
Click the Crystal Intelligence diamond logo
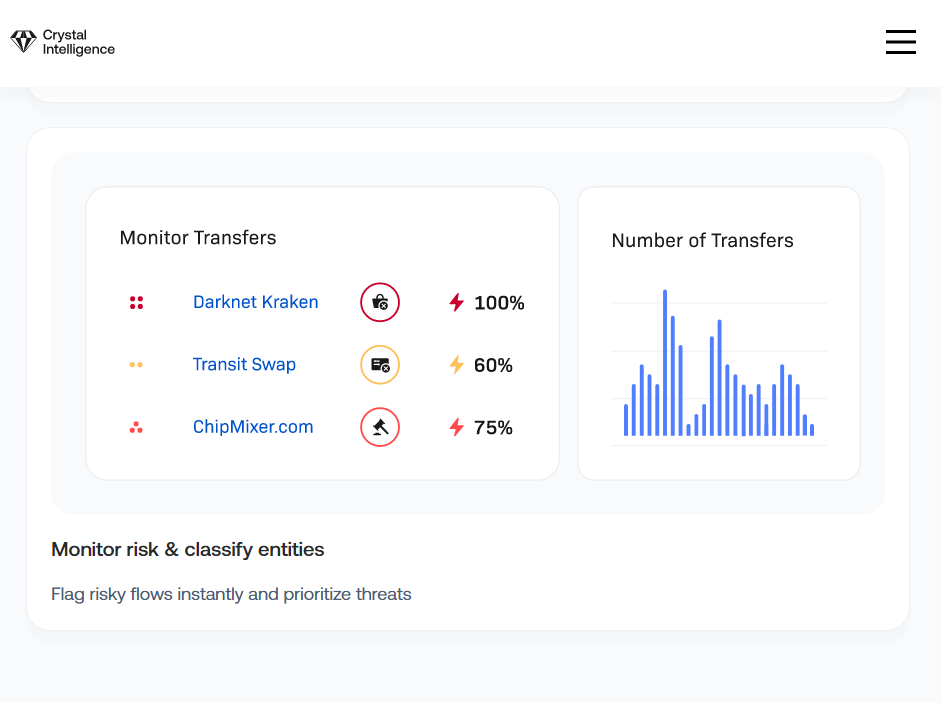click(x=23, y=41)
